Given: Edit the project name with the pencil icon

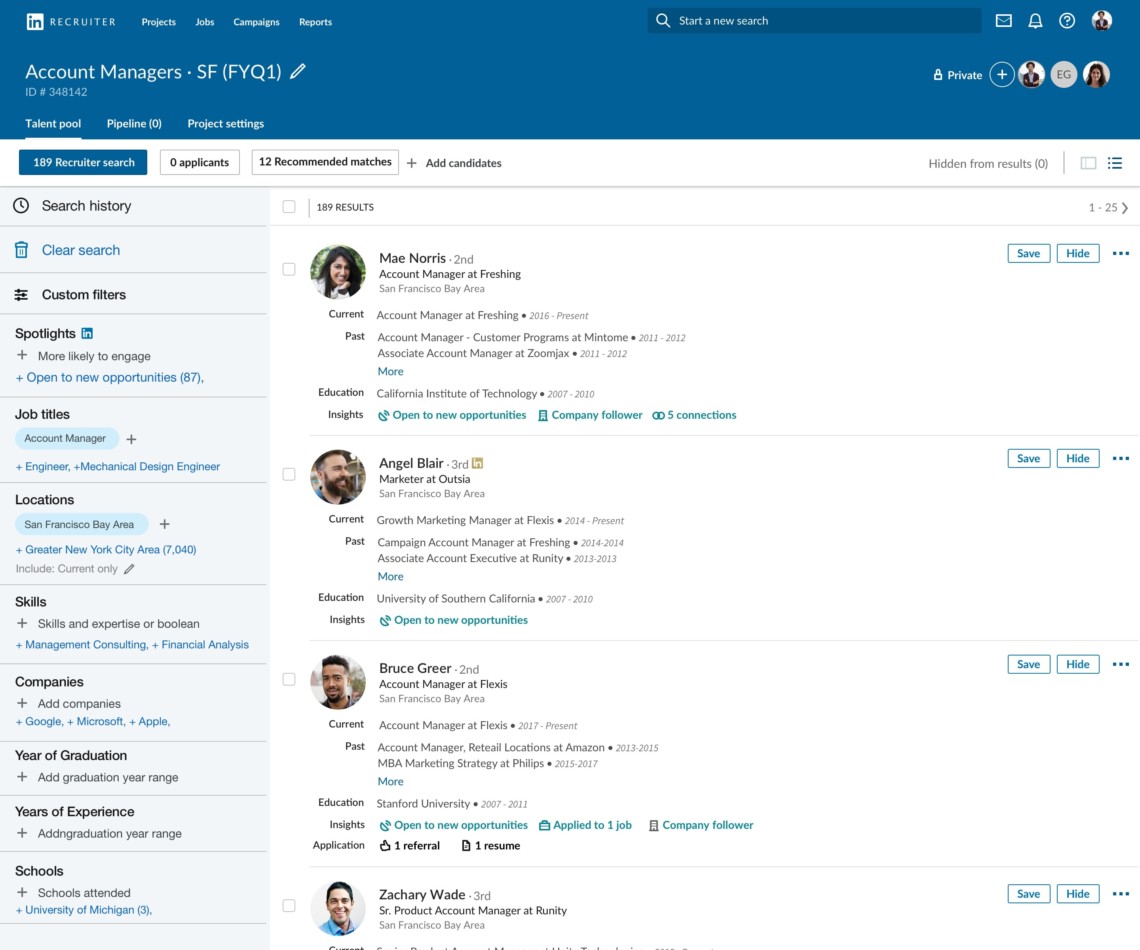Looking at the screenshot, I should (x=297, y=71).
